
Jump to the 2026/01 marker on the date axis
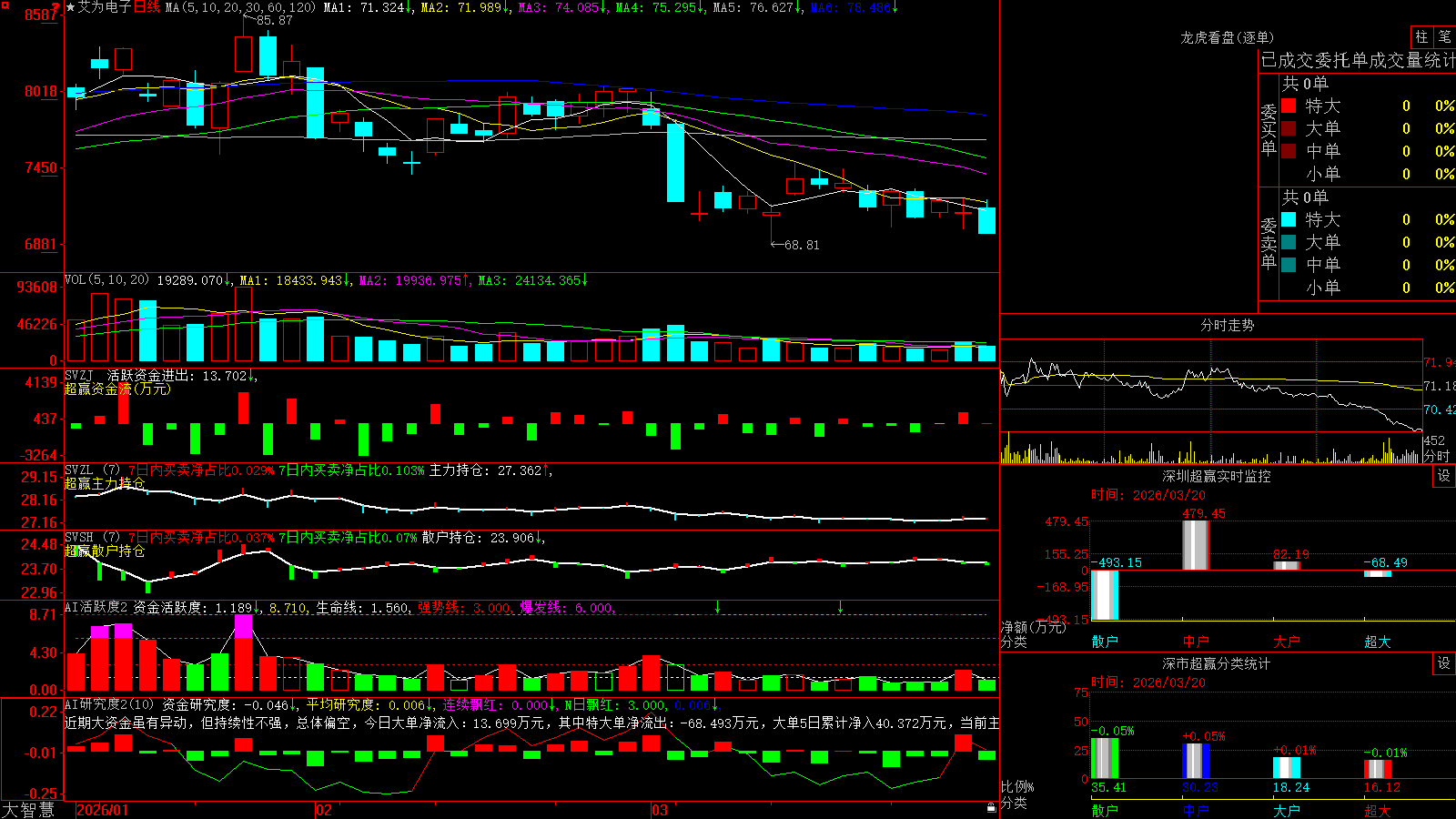pyautogui.click(x=102, y=810)
